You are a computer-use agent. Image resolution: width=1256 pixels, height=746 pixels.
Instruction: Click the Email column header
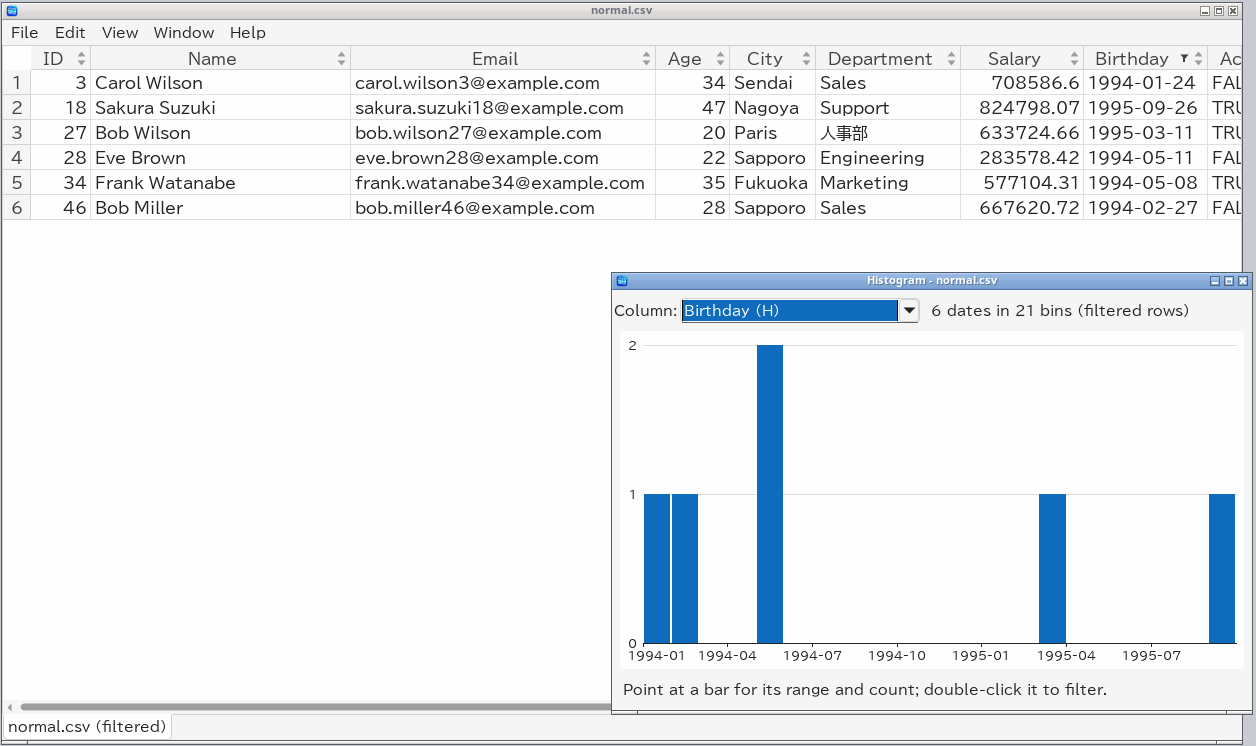click(503, 59)
